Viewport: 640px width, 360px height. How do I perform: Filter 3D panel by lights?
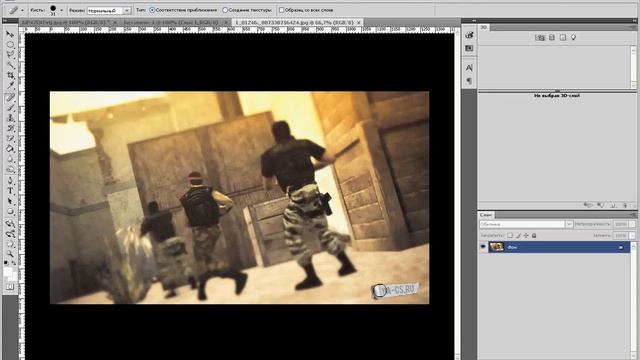point(573,38)
